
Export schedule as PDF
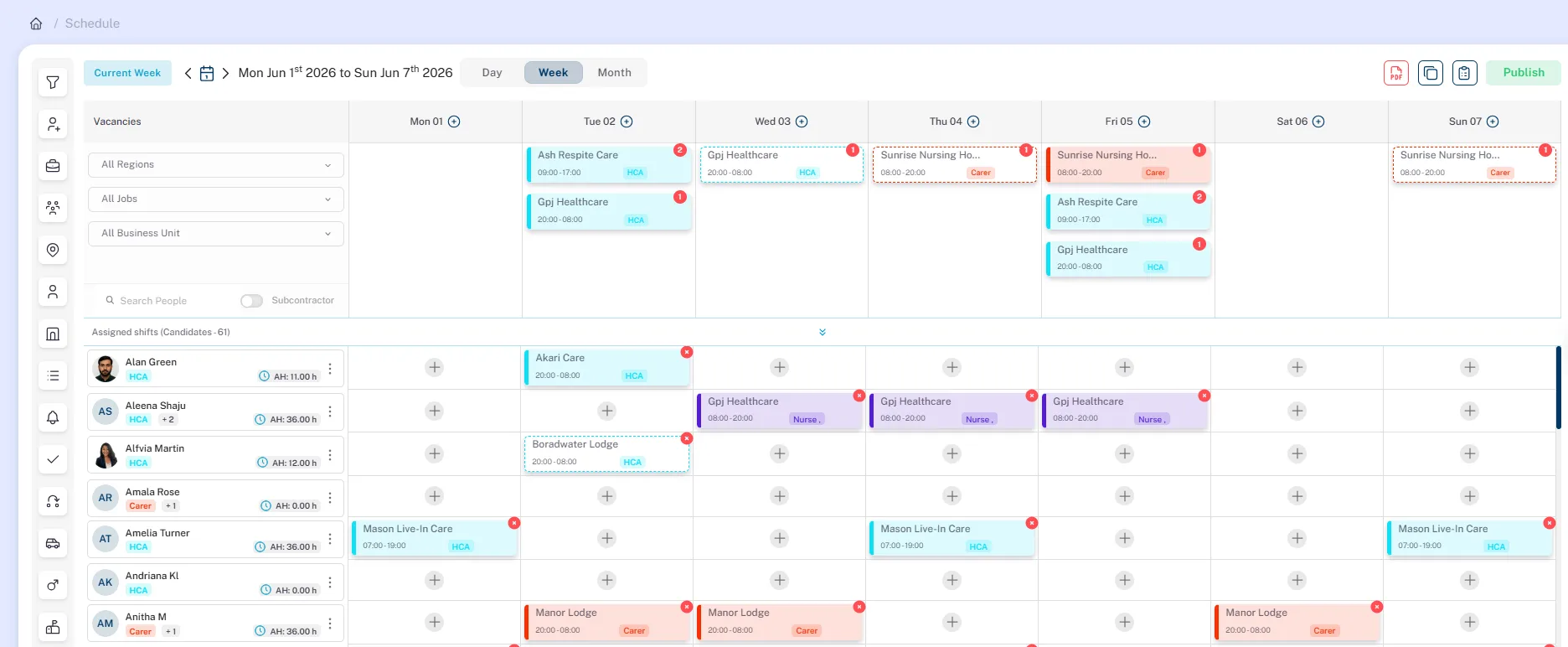point(1396,73)
